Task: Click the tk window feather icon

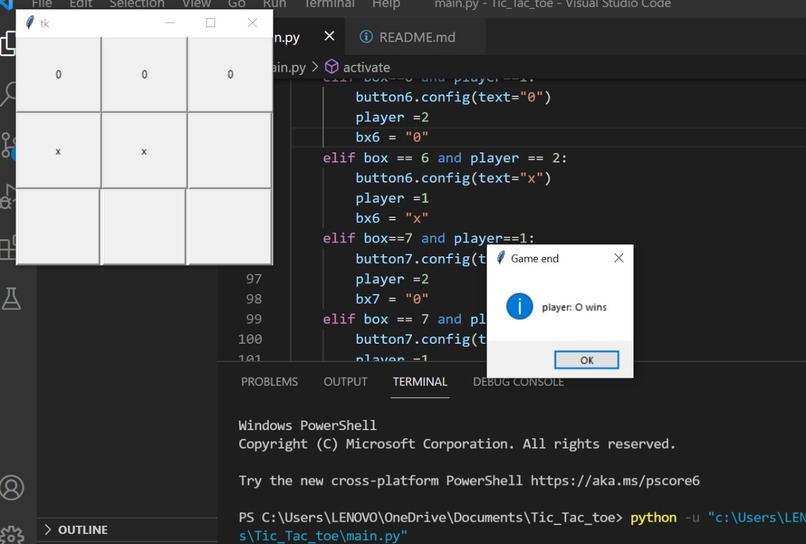Action: pyautogui.click(x=29, y=23)
